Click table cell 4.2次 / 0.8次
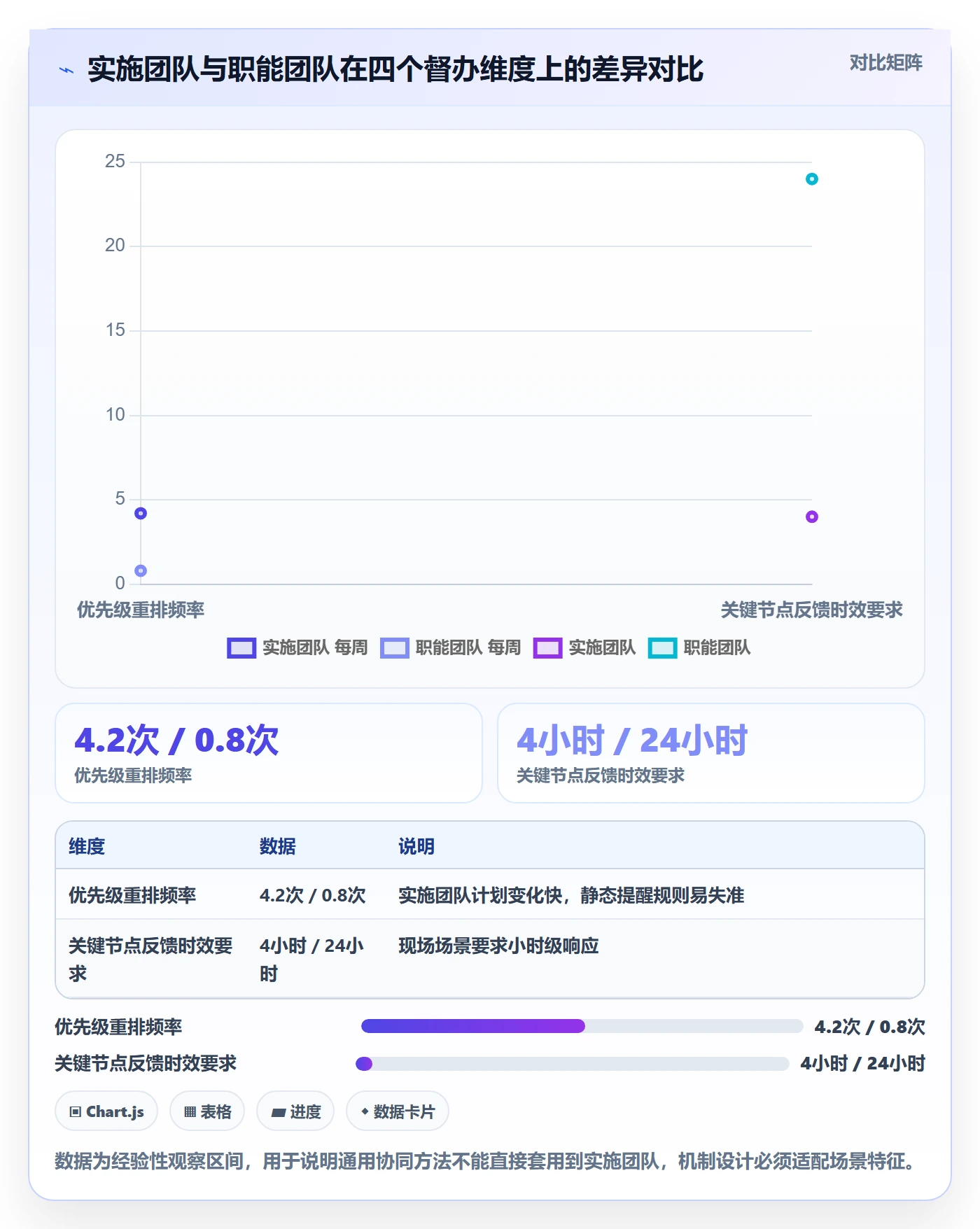The width and height of the screenshot is (980, 1229). 313,896
